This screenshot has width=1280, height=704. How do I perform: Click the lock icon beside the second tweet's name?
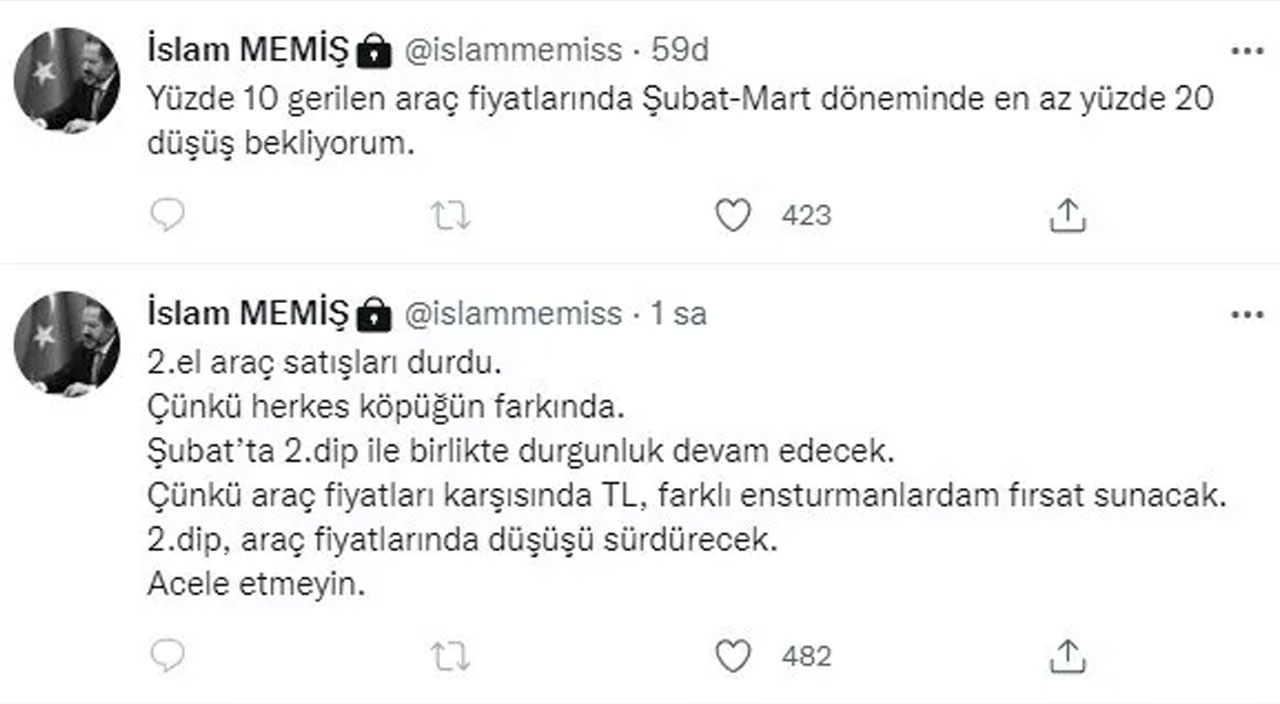pos(375,313)
